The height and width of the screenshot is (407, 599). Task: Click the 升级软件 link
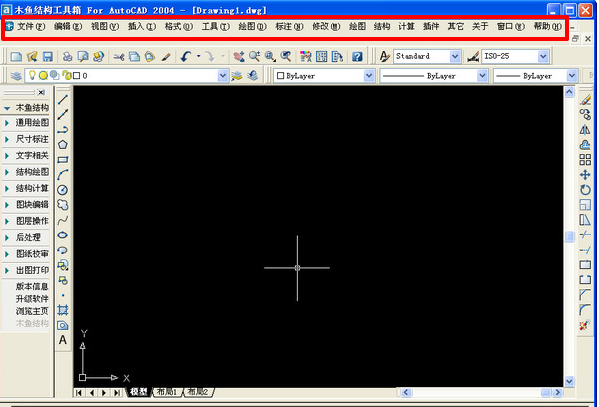point(32,299)
